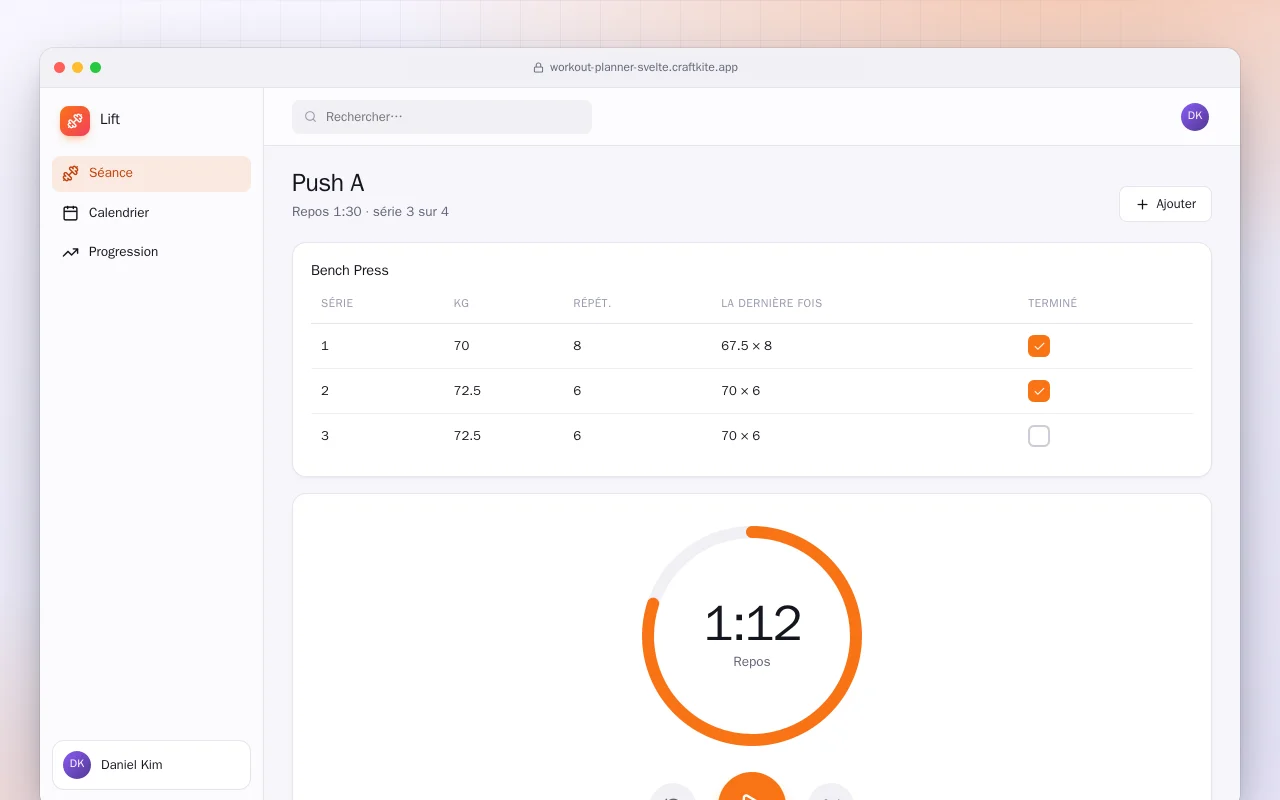This screenshot has width=1280, height=800.
Task: Select the "72.5" kg value in series 3
Action: (467, 436)
